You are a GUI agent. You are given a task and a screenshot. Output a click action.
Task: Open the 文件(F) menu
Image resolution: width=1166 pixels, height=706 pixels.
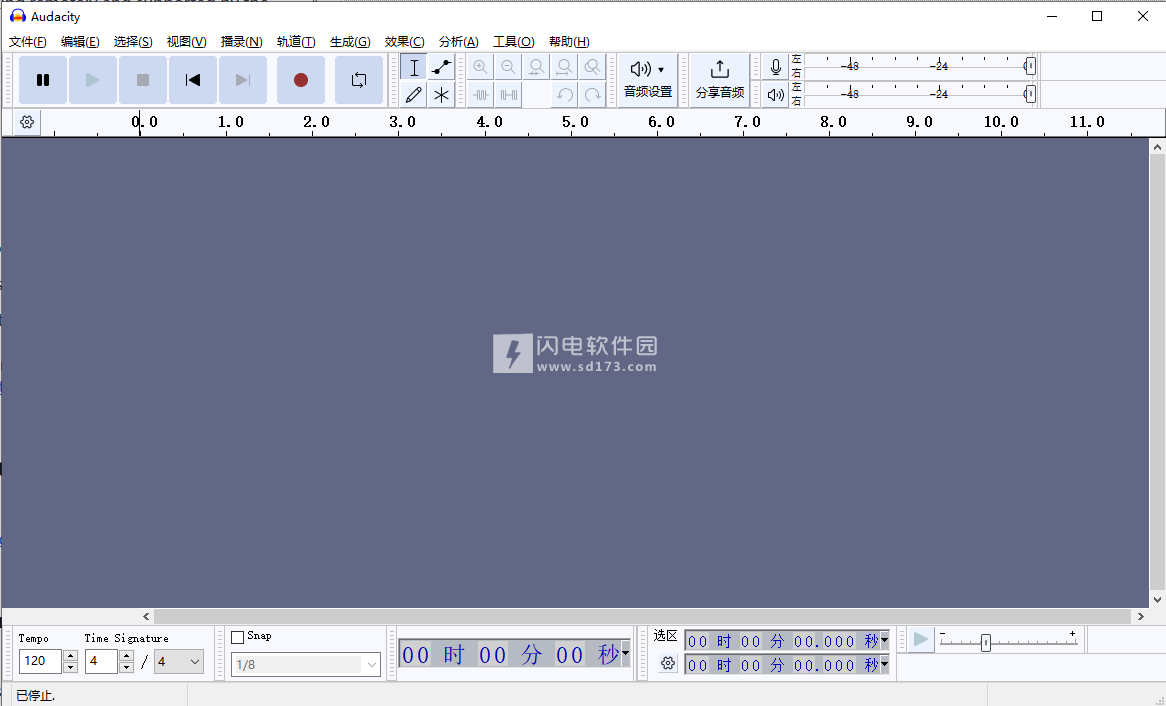point(28,42)
